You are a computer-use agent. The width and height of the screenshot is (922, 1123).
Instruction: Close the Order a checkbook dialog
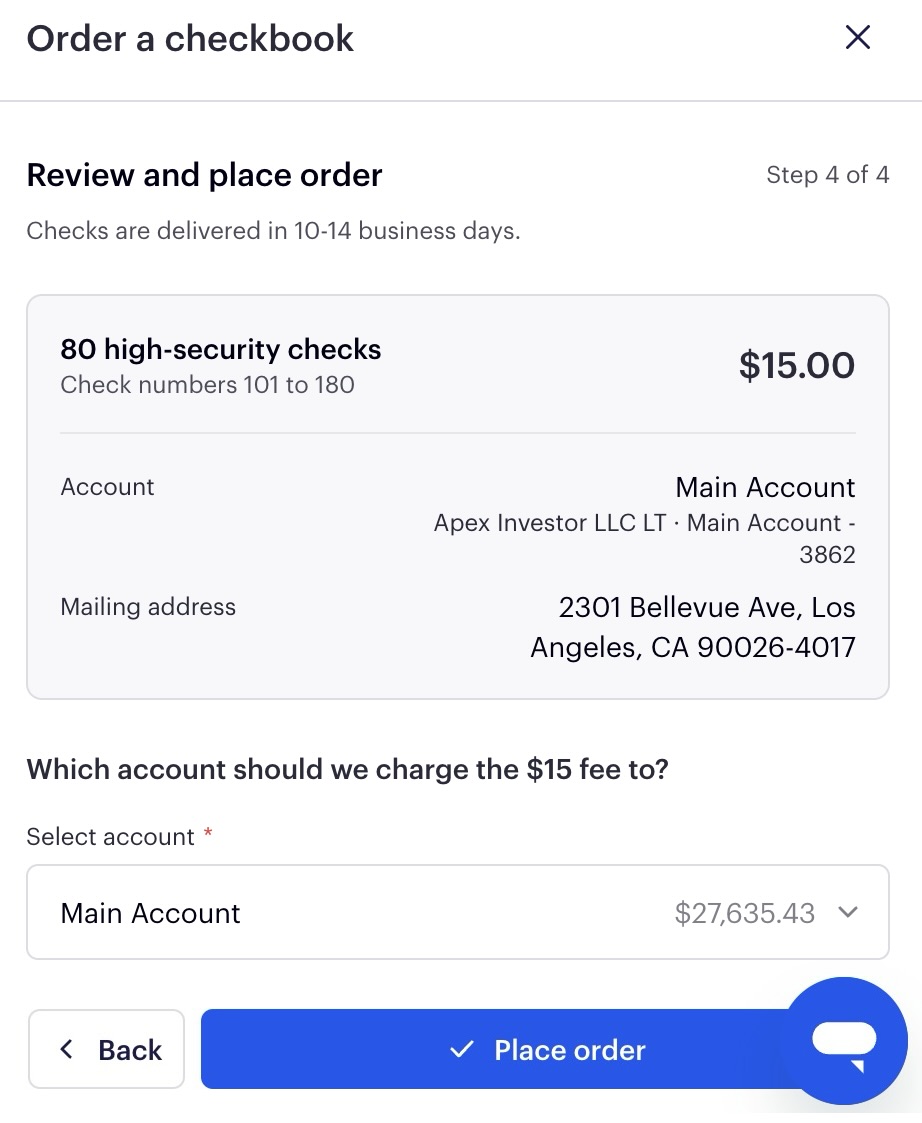tap(858, 37)
